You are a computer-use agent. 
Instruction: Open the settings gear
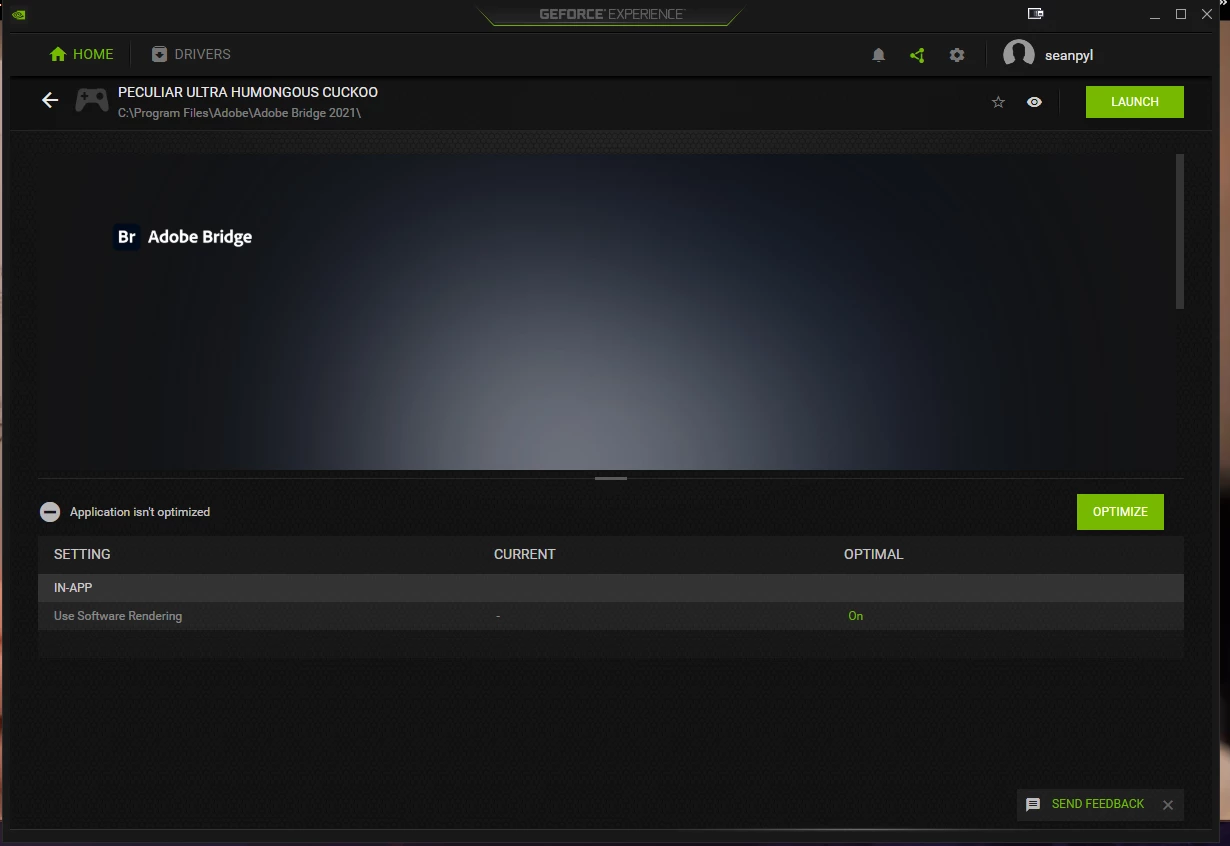957,55
